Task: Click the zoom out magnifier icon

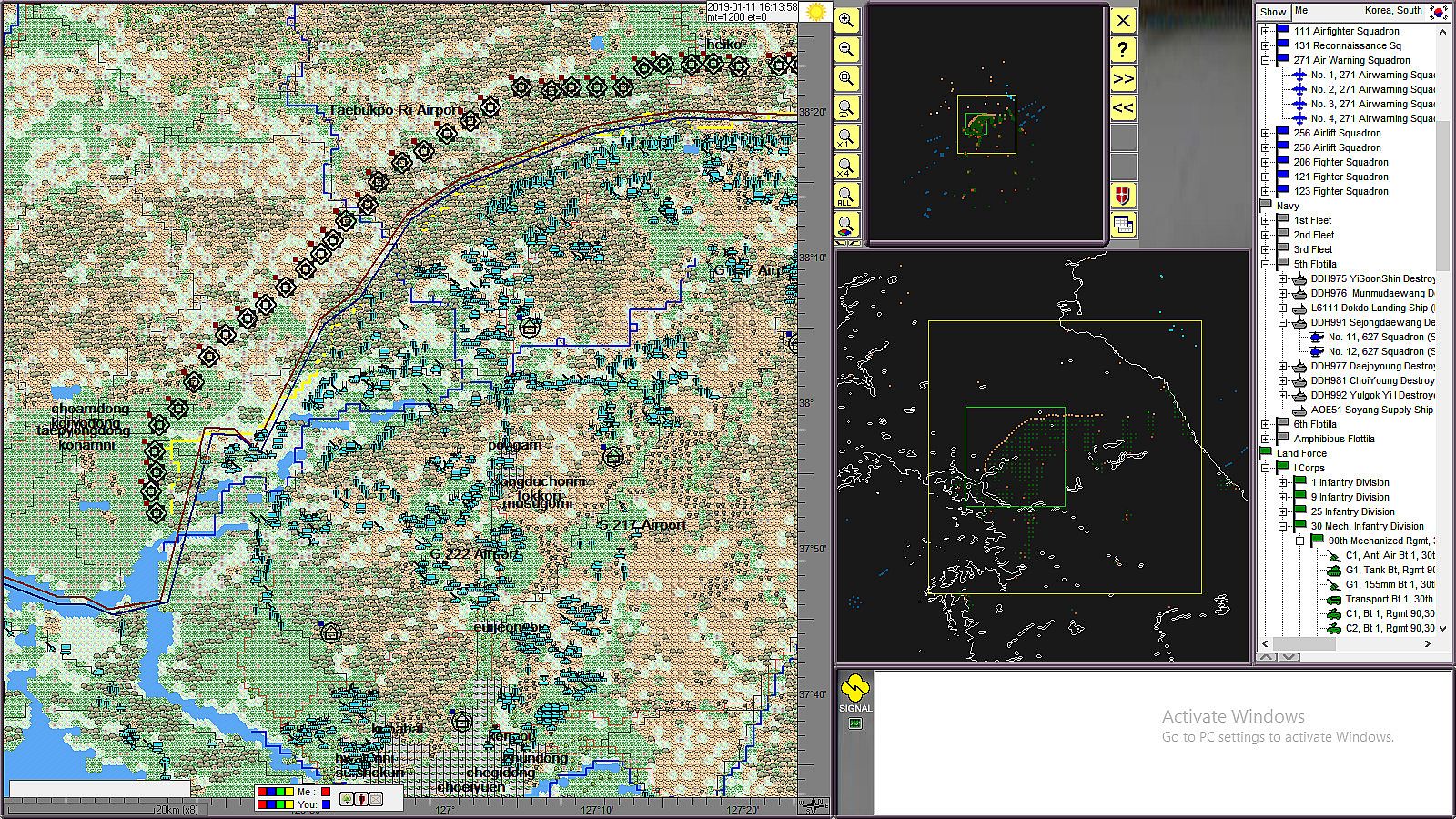Action: point(846,50)
